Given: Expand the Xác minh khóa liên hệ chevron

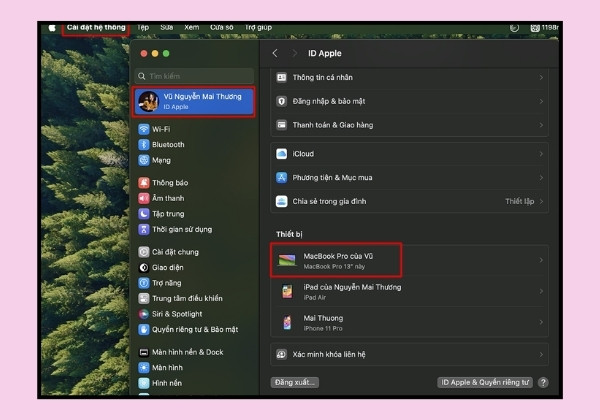Looking at the screenshot, I should pos(541,355).
